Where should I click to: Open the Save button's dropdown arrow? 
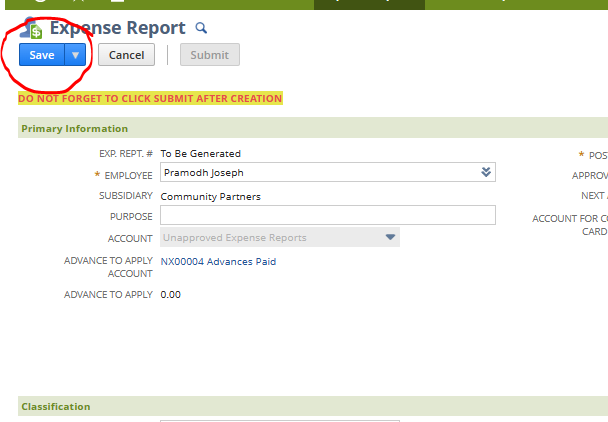[x=75, y=55]
